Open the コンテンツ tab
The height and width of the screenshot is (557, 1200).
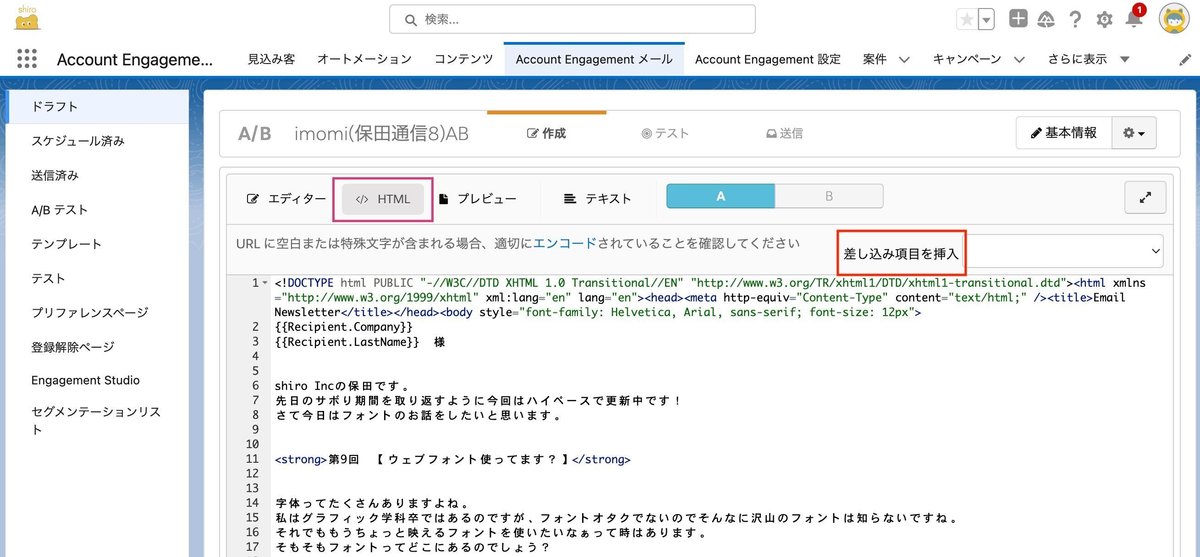[463, 59]
